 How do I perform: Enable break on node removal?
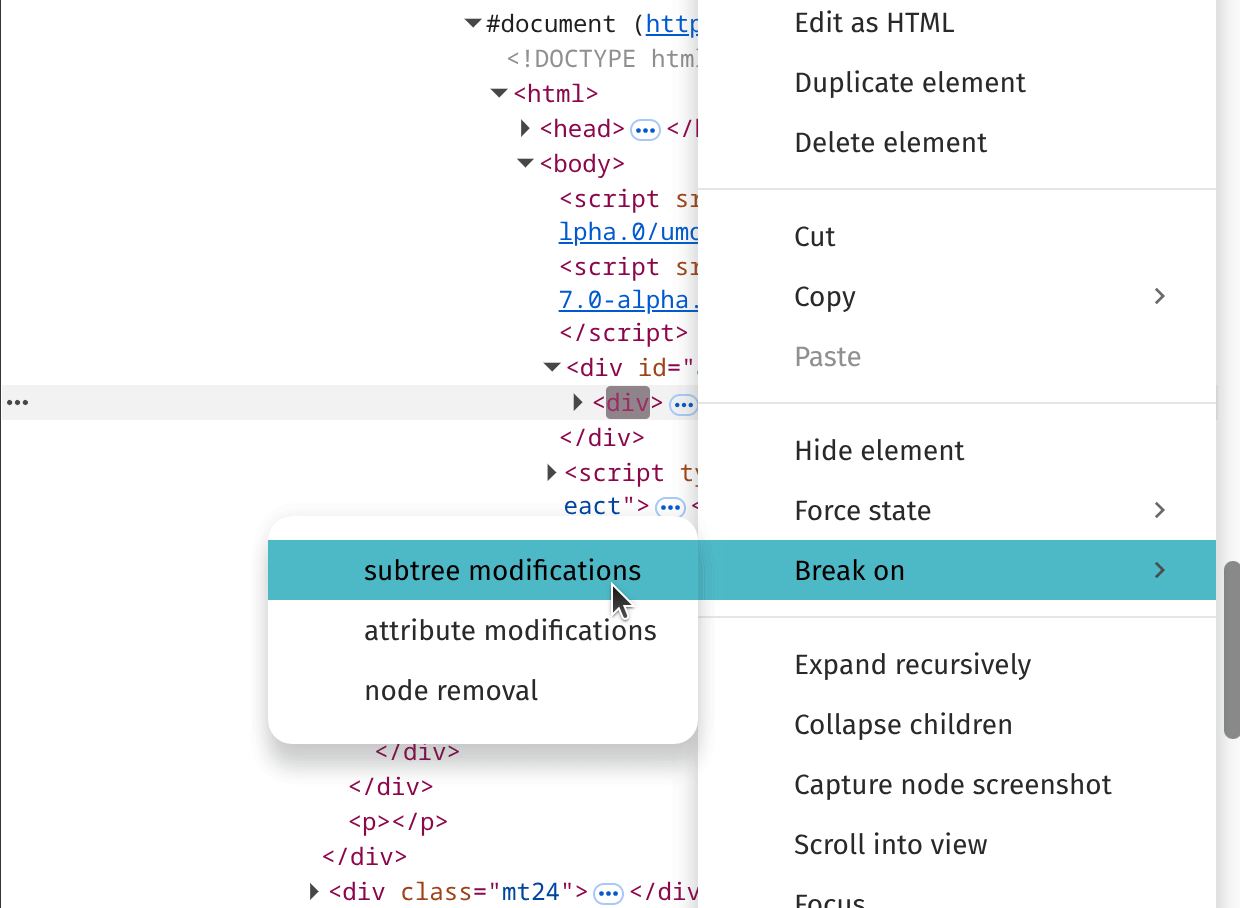tap(451, 690)
